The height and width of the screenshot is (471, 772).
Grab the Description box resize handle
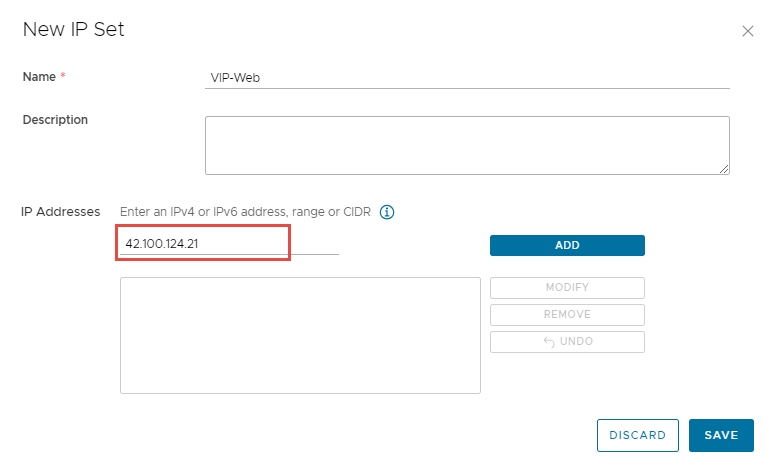pos(723,169)
